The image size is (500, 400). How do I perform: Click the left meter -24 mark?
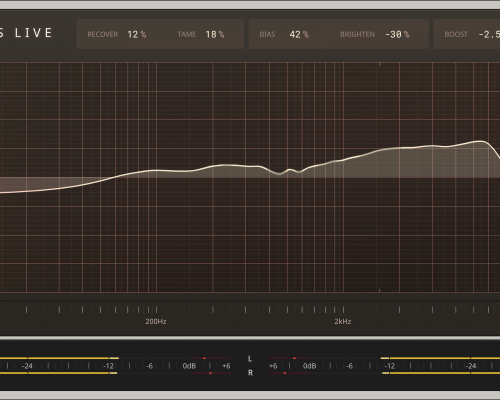(x=27, y=366)
